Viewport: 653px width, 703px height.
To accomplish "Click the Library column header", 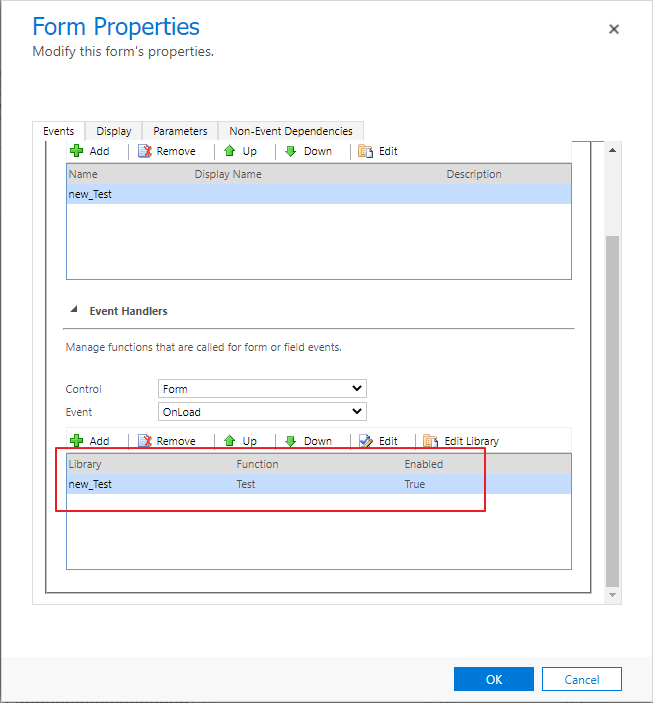I will tap(85, 464).
